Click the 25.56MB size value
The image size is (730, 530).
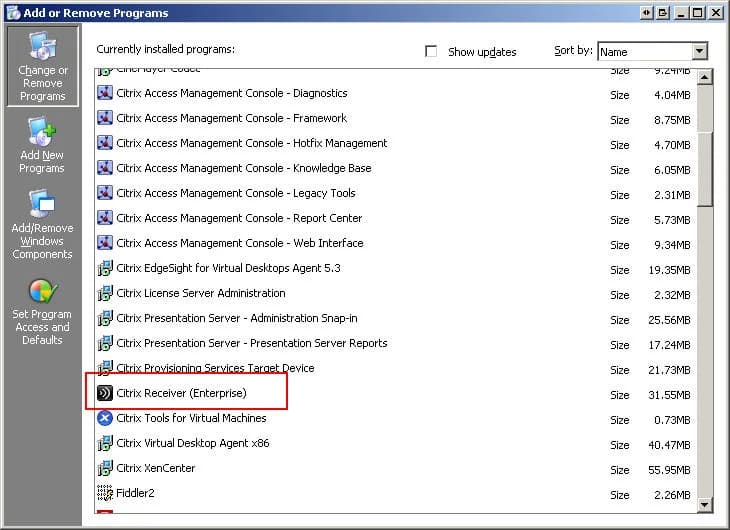(669, 320)
